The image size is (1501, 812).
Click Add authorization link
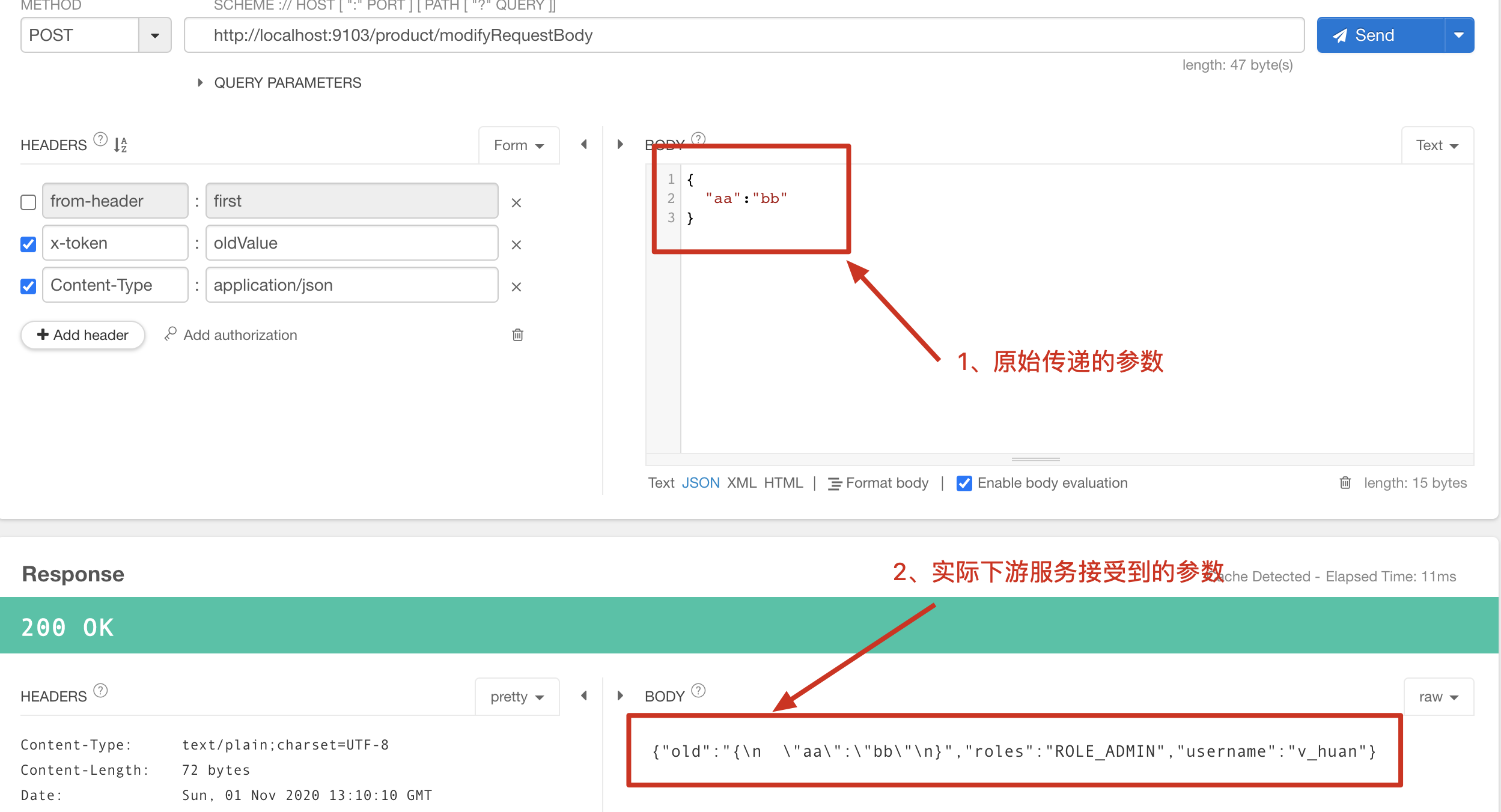[231, 335]
